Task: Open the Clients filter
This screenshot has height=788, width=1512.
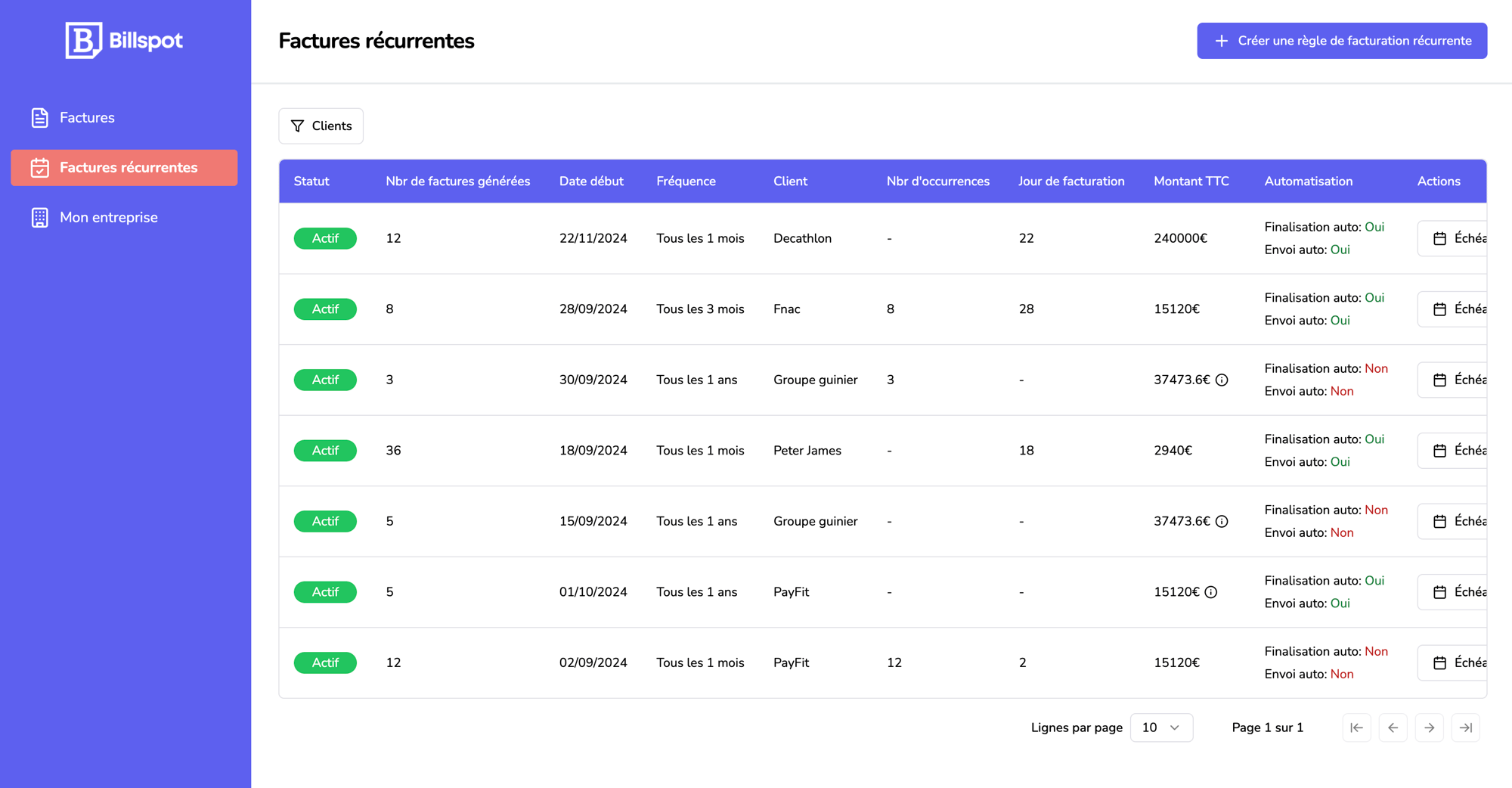Action: pyautogui.click(x=321, y=126)
